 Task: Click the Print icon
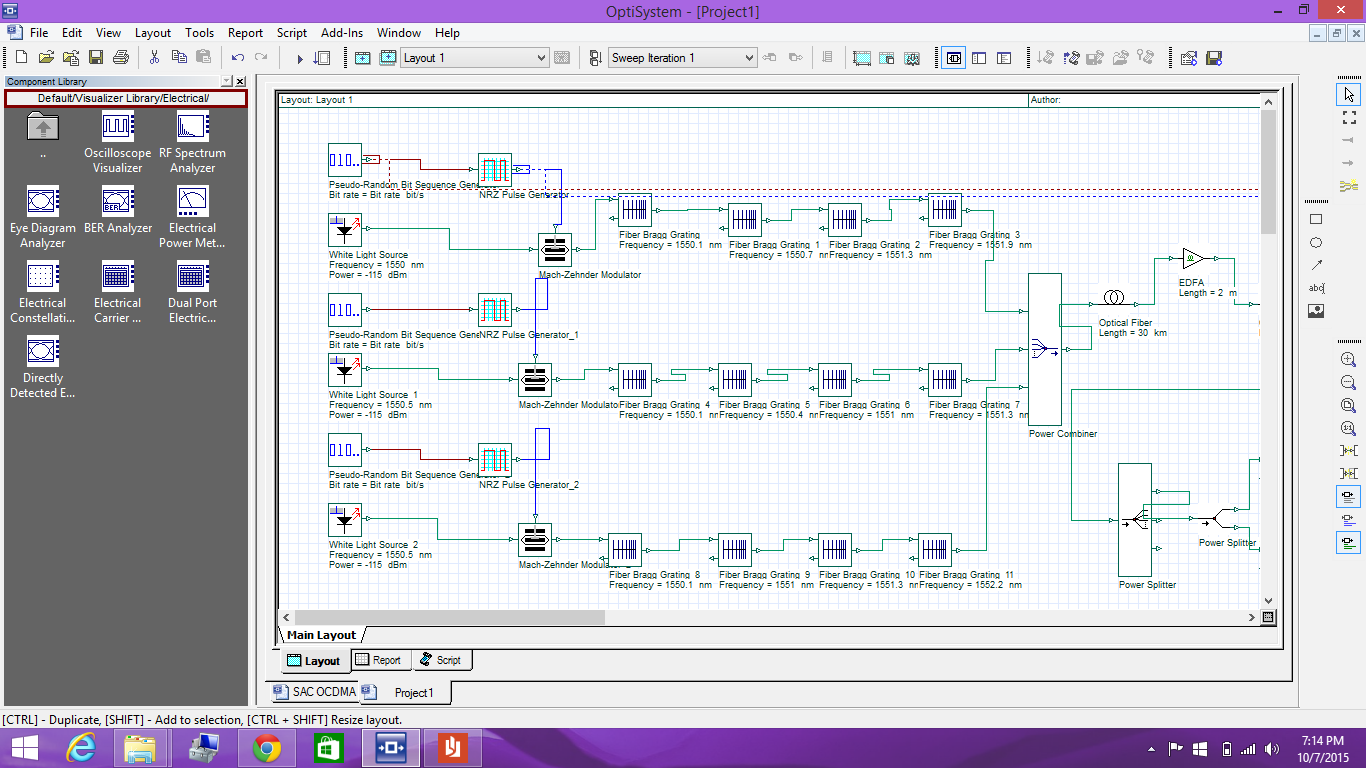click(x=121, y=58)
